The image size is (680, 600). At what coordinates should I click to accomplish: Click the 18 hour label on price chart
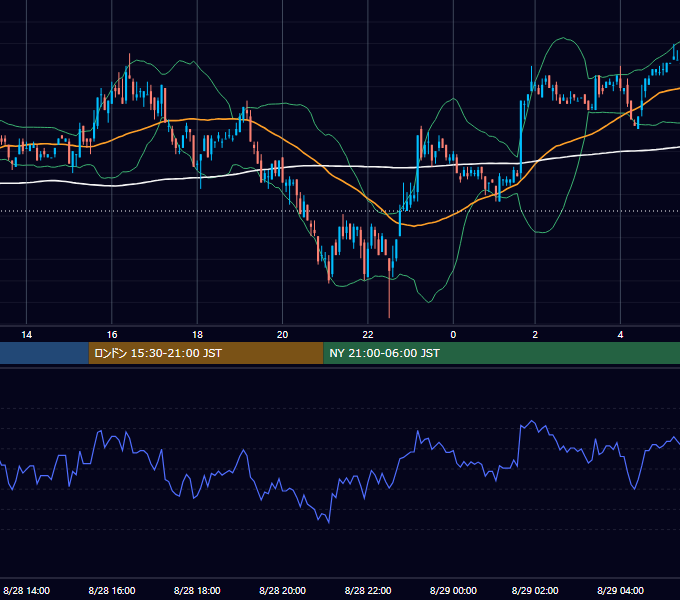197,334
